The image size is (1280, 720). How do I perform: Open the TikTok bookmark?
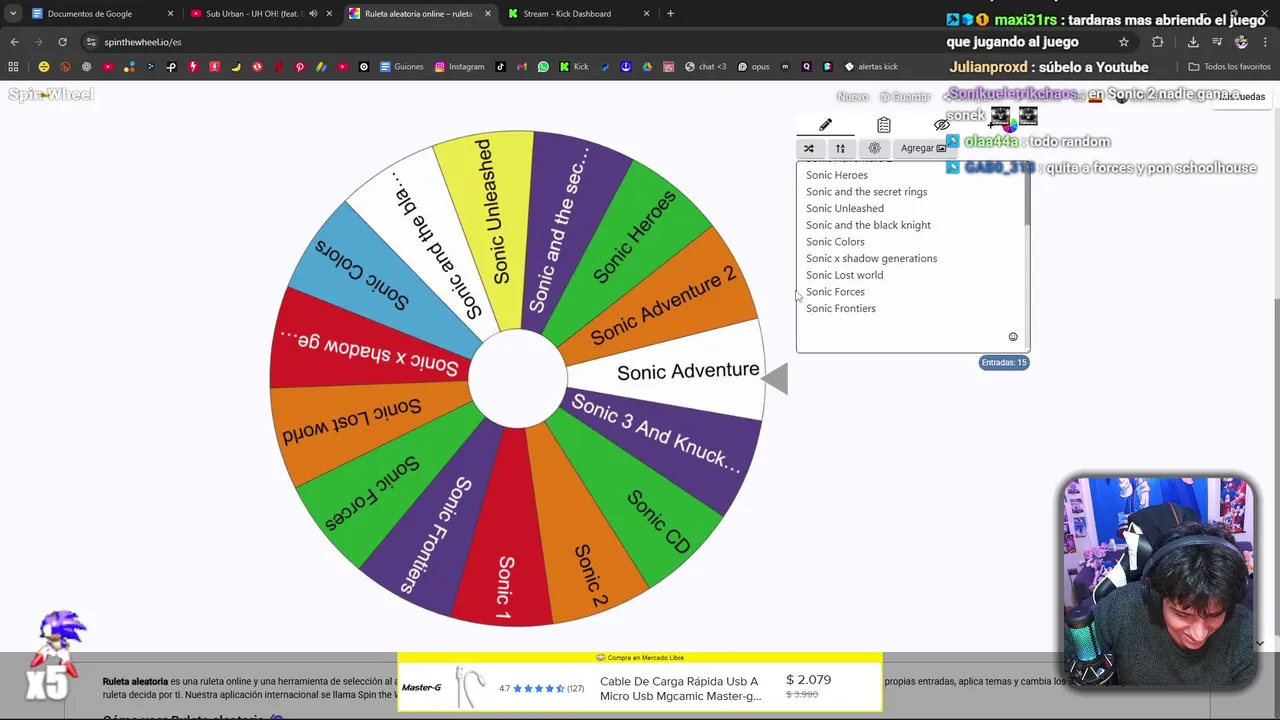pyautogui.click(x=500, y=67)
